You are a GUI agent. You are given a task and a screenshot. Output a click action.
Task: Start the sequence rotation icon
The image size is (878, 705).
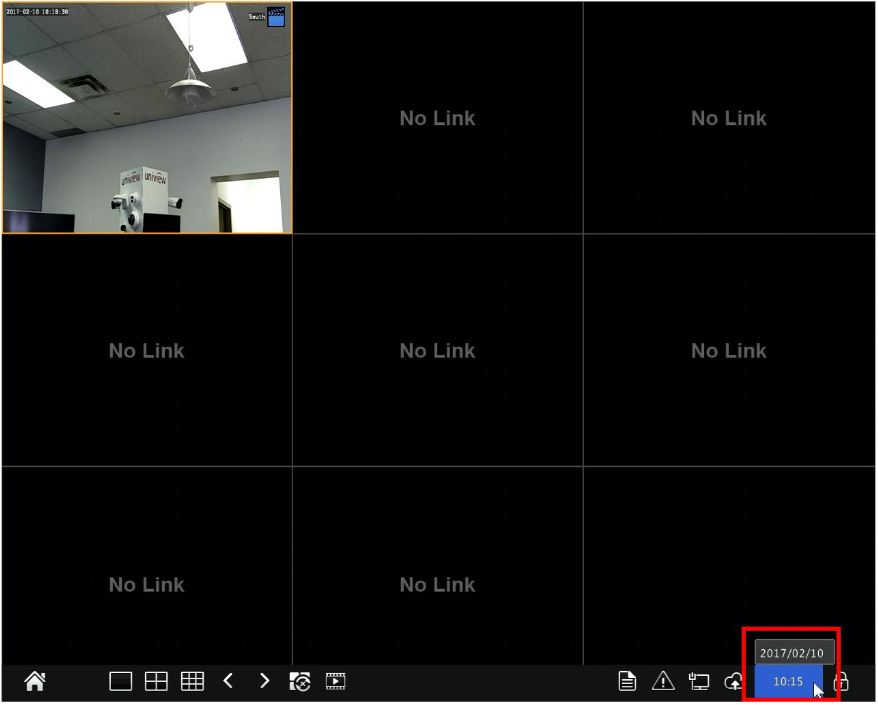click(299, 682)
